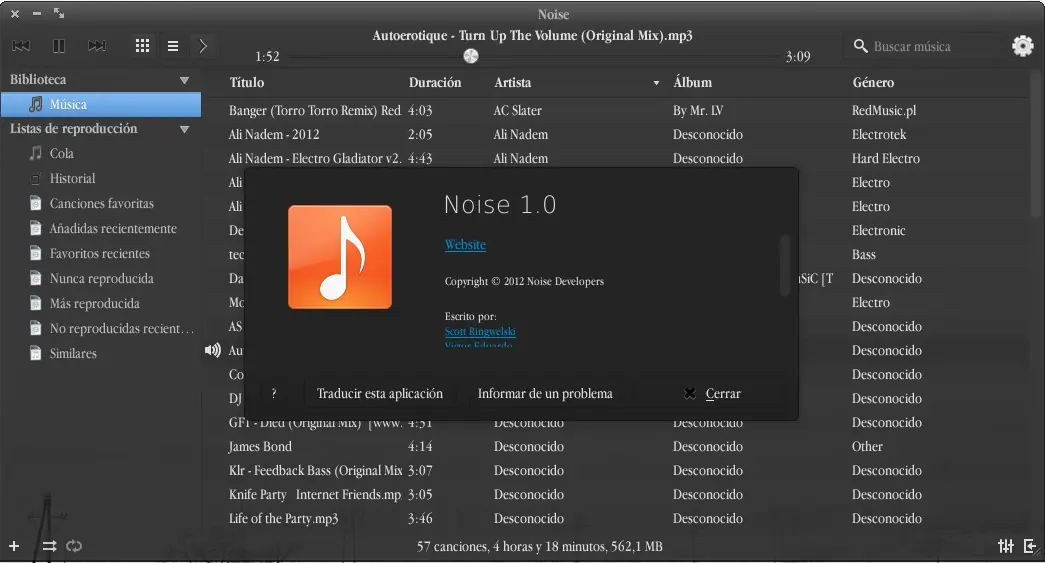Open the equalizer from the status bar
This screenshot has width=1045, height=563.
pos(1006,546)
